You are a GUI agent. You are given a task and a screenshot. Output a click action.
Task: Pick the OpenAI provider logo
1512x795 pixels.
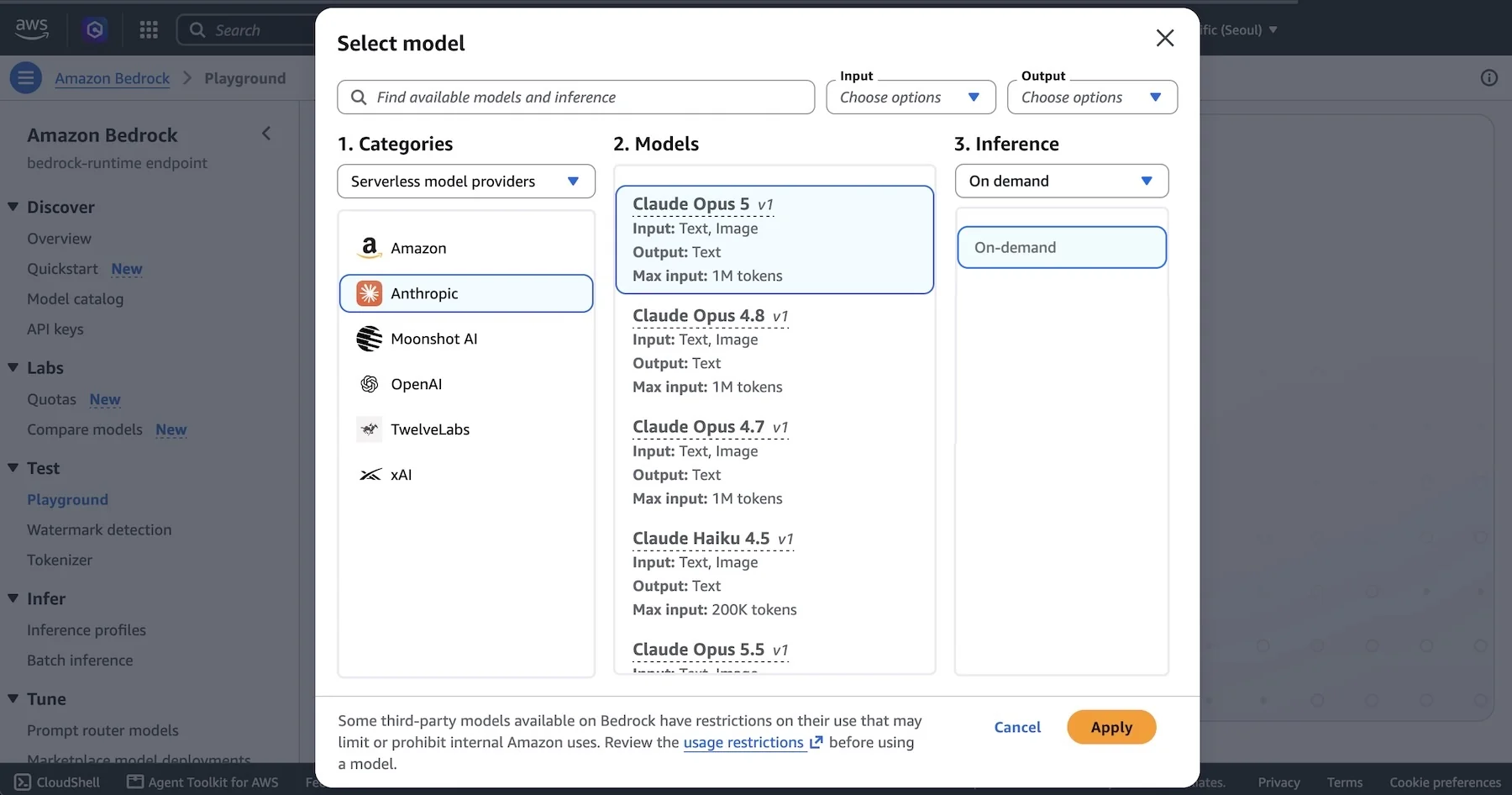[369, 384]
